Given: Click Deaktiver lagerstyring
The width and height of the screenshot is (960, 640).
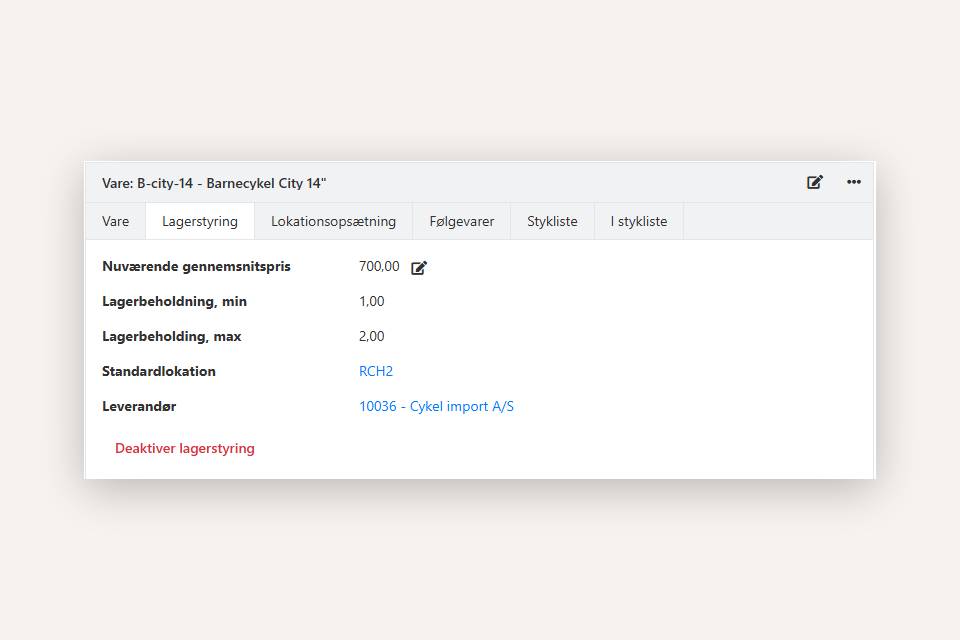Looking at the screenshot, I should [185, 448].
